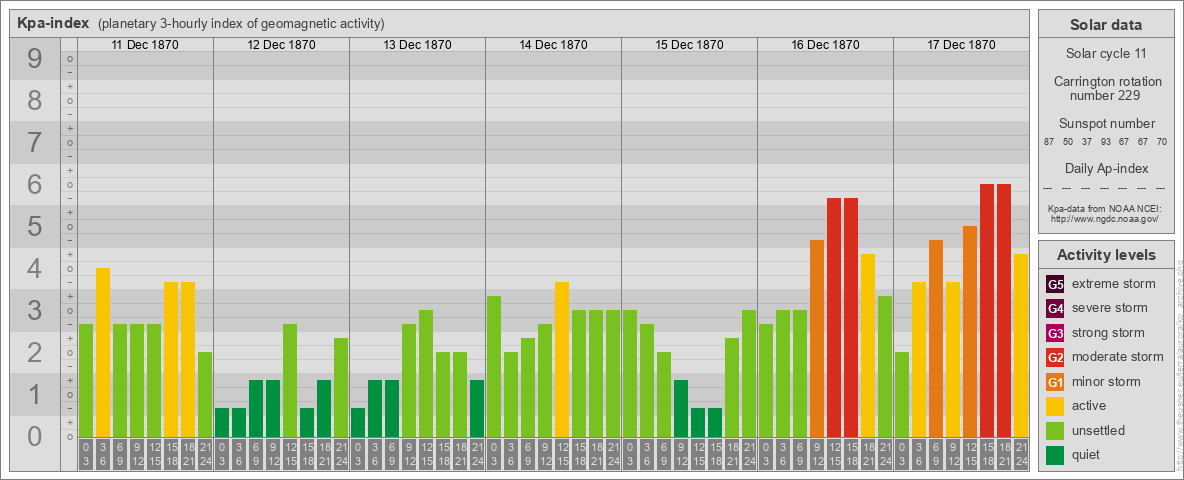Viewport: 1184px width, 480px height.
Task: Select the light green unsettled legend swatch
Action: point(1055,430)
